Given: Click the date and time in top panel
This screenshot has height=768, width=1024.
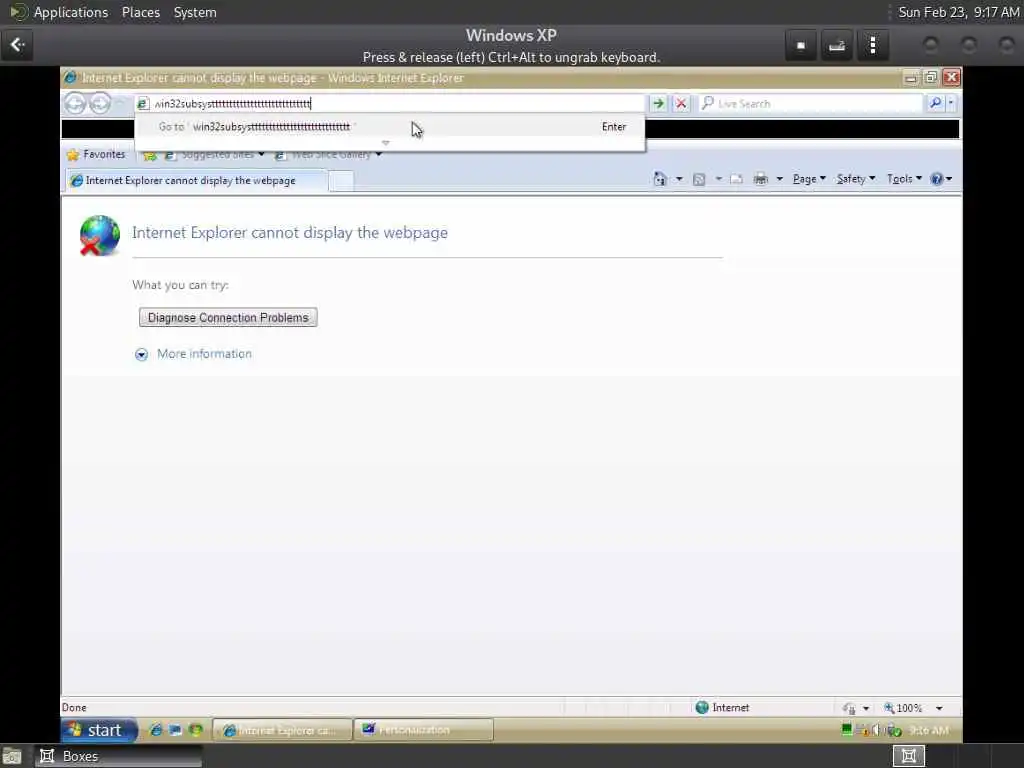Looking at the screenshot, I should tap(958, 12).
